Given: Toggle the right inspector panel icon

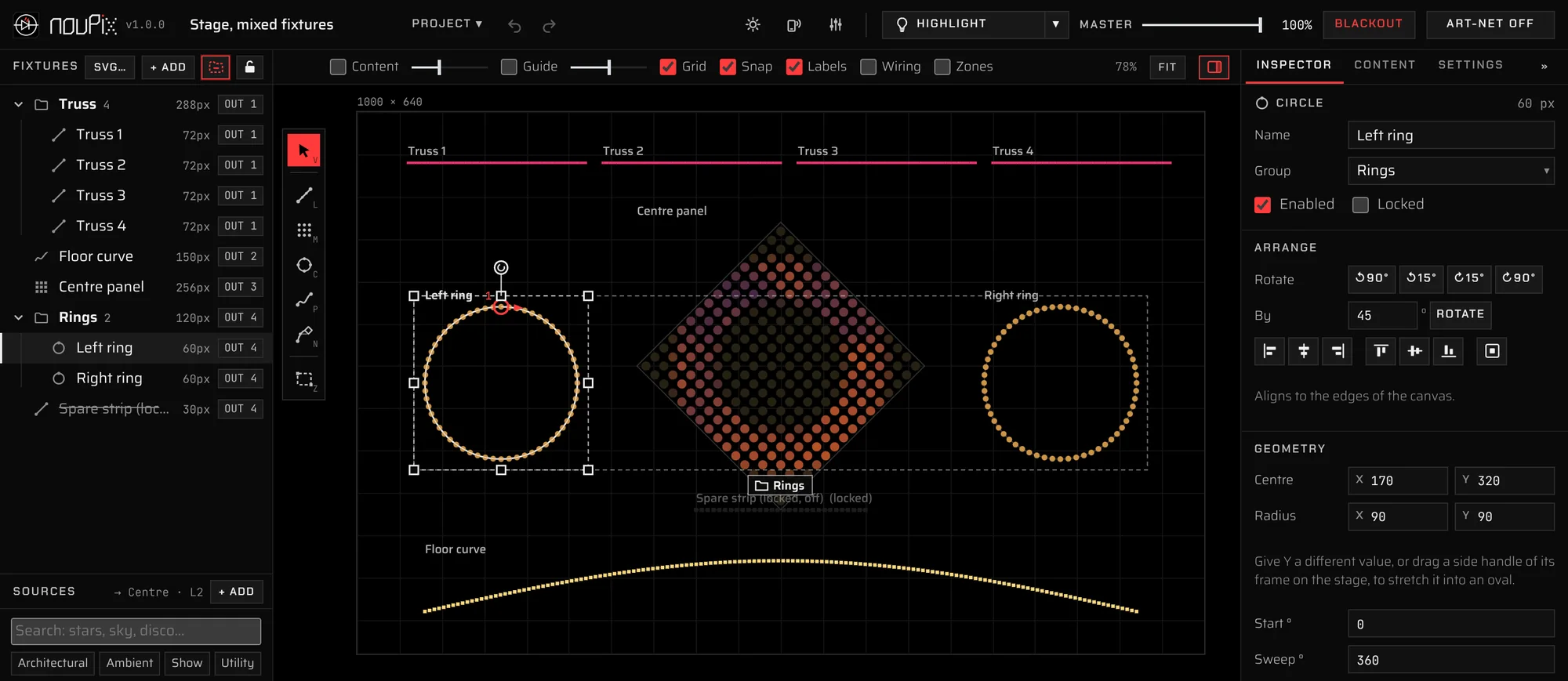Looking at the screenshot, I should (x=1214, y=67).
